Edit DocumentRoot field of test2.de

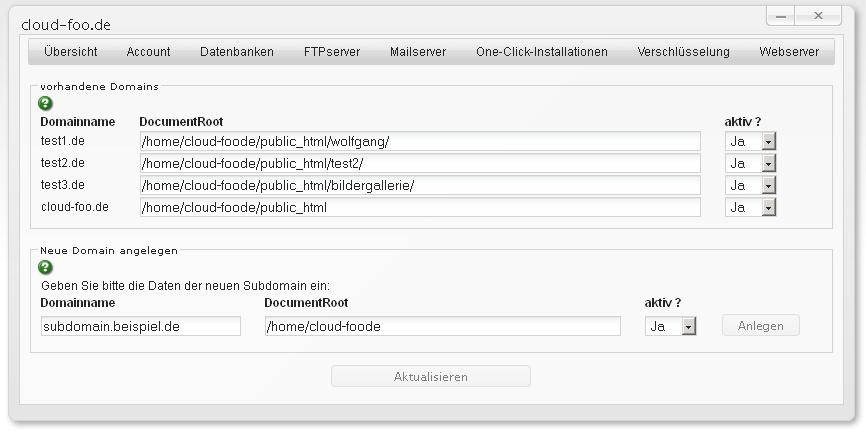point(420,164)
